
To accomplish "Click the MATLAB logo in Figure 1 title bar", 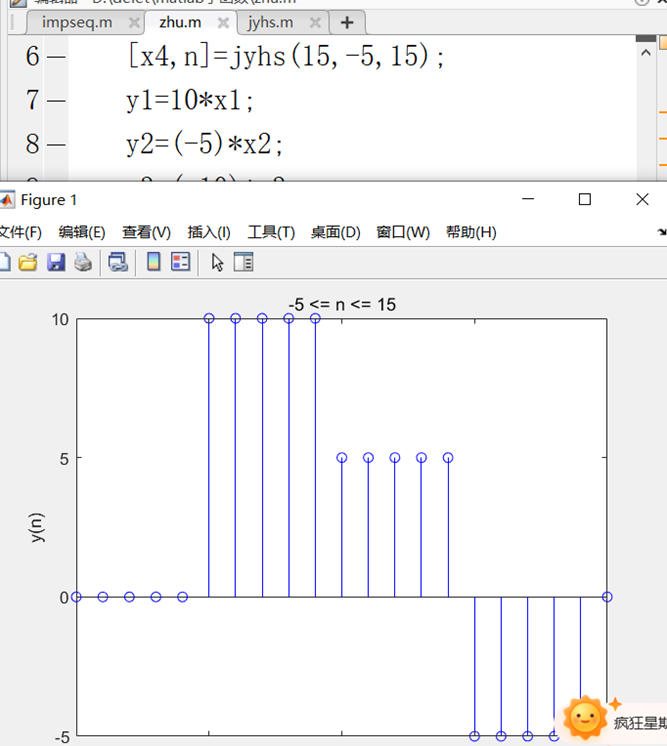I will [x=7, y=200].
